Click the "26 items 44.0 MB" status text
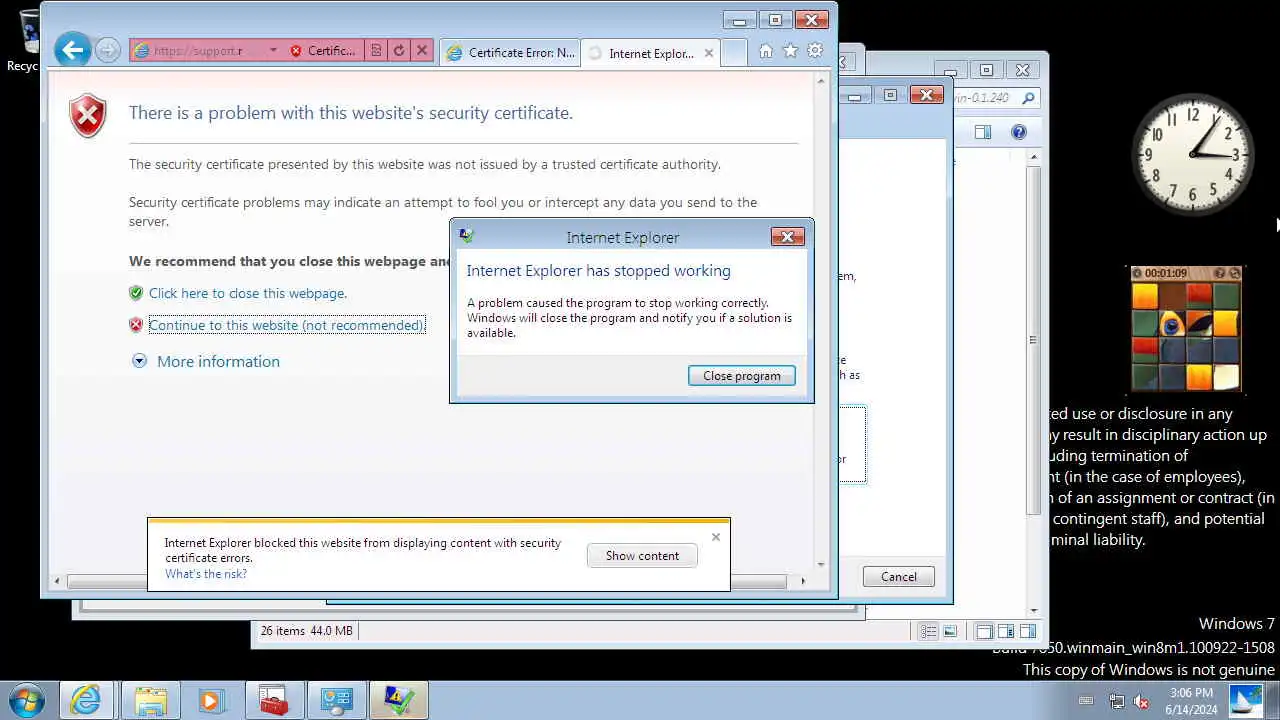 (x=306, y=631)
